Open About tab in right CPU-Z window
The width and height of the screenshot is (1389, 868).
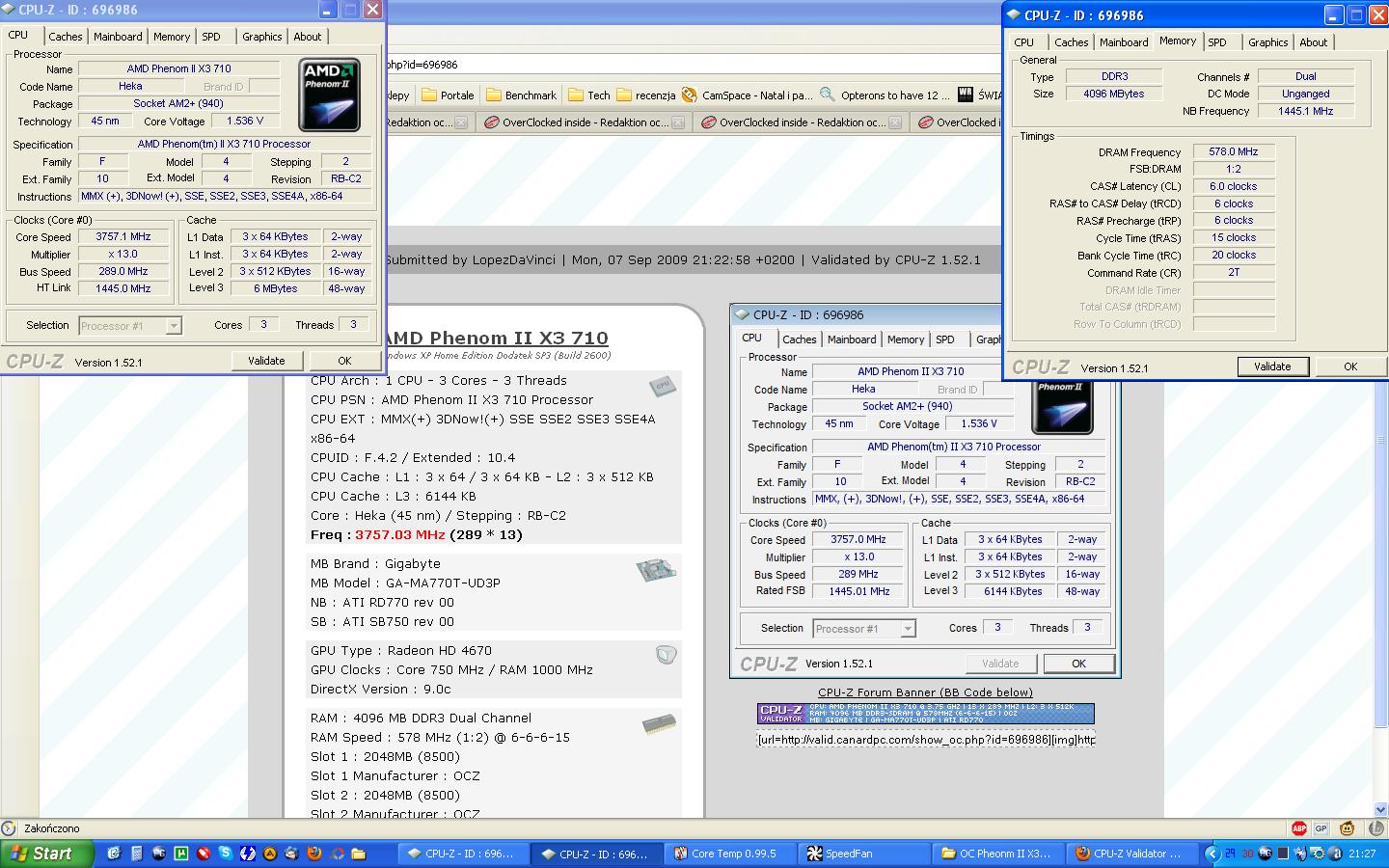[x=1314, y=42]
